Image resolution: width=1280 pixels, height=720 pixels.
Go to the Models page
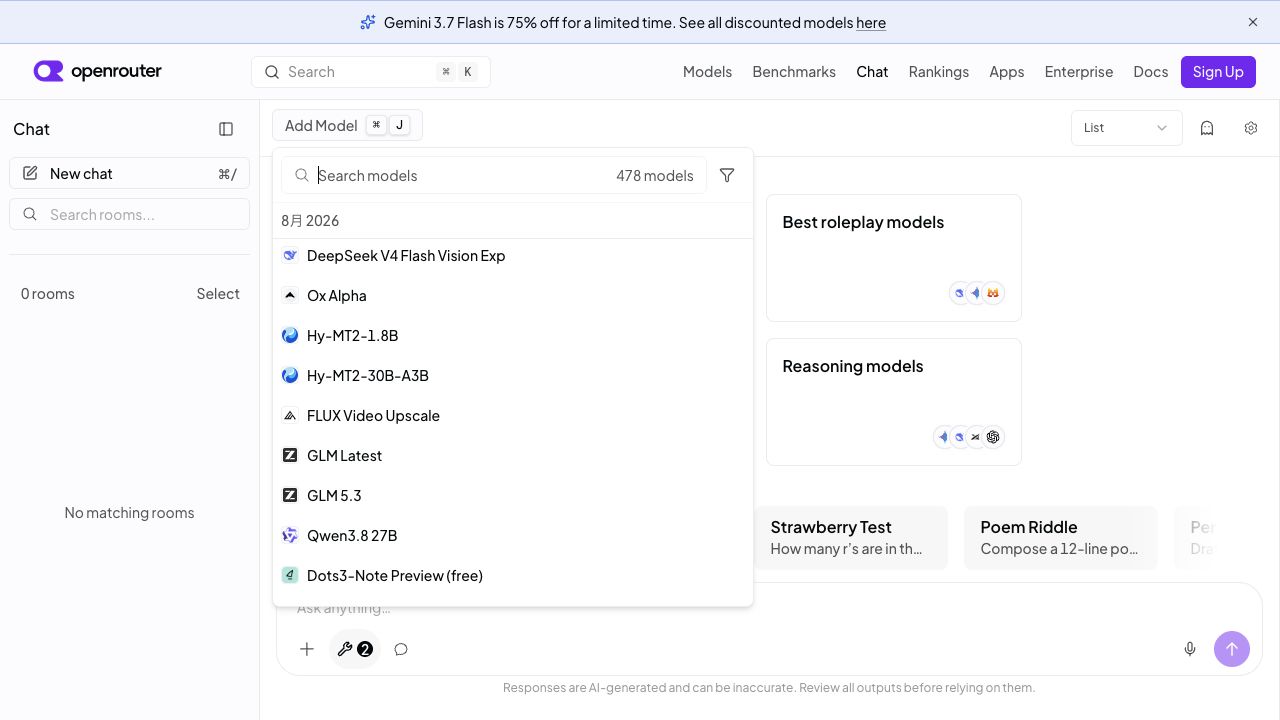click(x=707, y=72)
